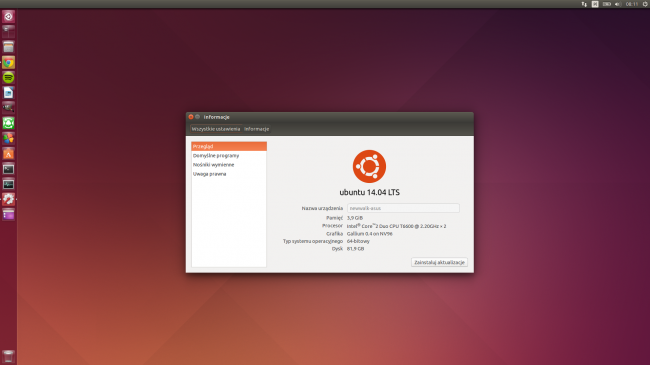Open the Files manager in launcher
650x365 pixels.
point(8,47)
